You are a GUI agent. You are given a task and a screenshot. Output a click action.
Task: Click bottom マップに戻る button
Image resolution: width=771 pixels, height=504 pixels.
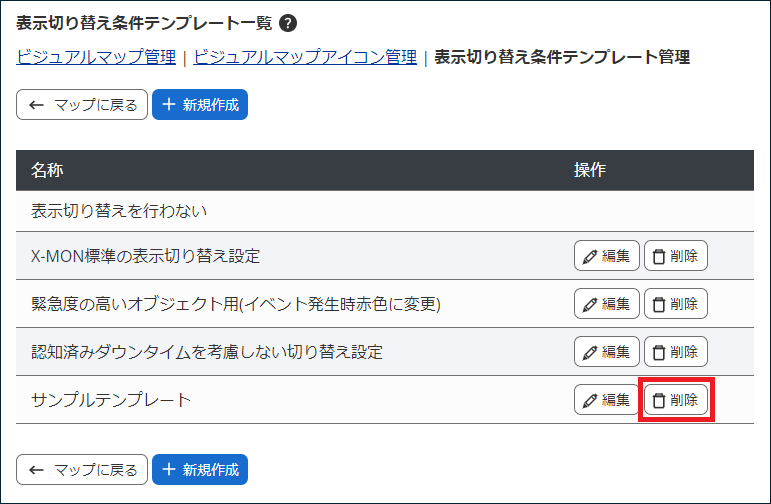coord(82,469)
